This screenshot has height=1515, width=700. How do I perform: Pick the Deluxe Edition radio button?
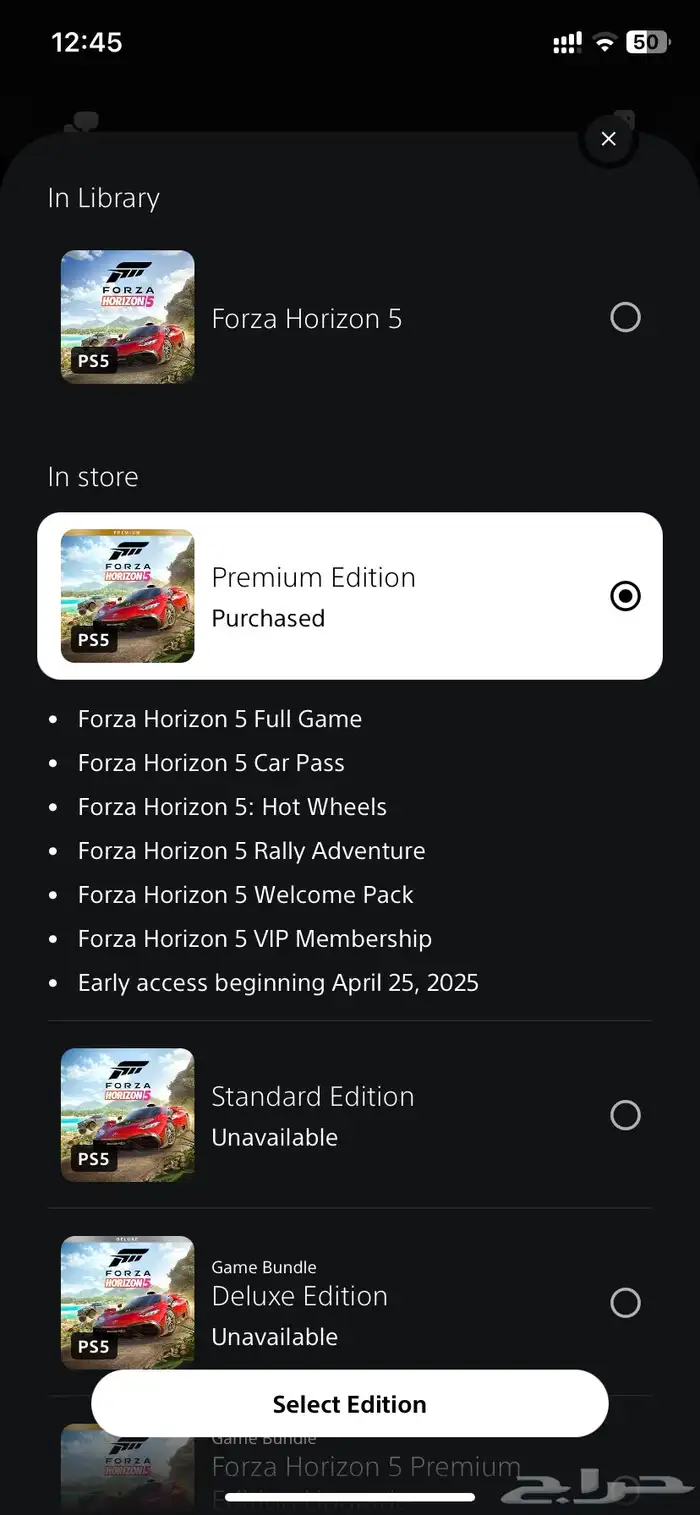click(x=625, y=1303)
